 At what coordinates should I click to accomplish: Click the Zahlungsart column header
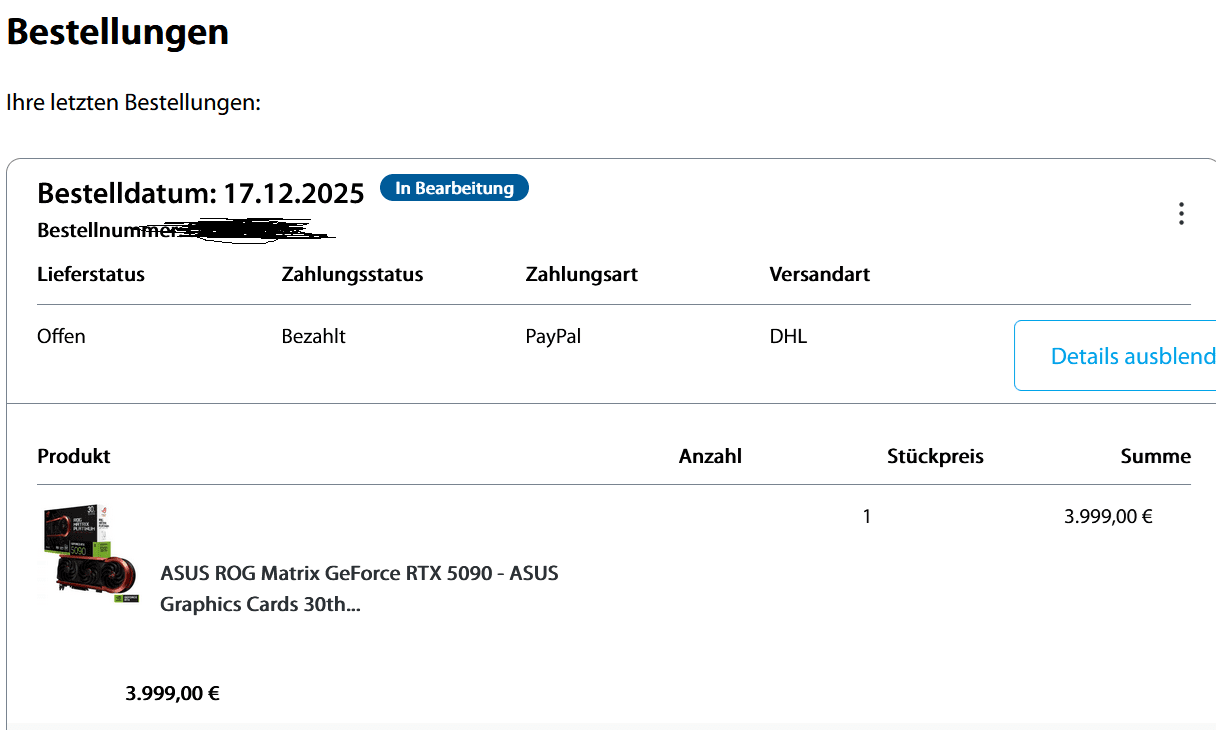(x=581, y=274)
